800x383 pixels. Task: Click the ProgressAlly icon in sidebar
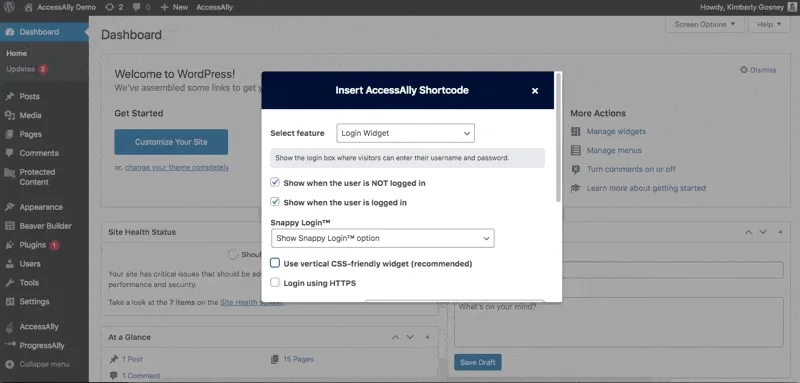pyautogui.click(x=9, y=345)
